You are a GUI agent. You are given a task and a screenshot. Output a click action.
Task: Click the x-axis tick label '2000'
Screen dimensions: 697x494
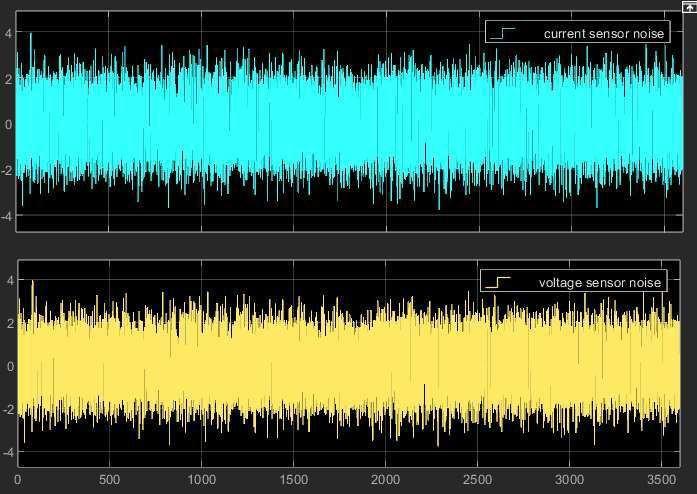click(x=385, y=480)
